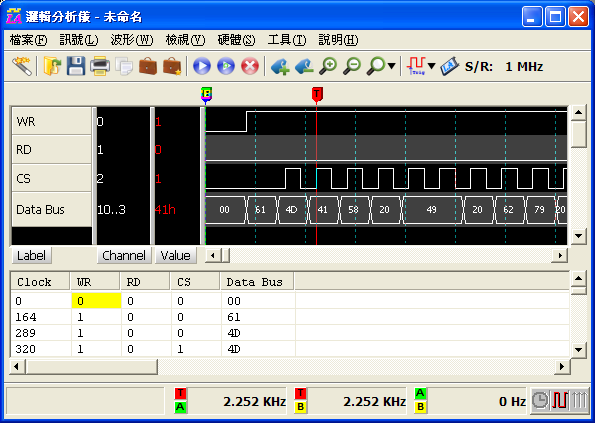
Task: Open the zoom magnifier dropdown arrow
Action: tap(392, 66)
